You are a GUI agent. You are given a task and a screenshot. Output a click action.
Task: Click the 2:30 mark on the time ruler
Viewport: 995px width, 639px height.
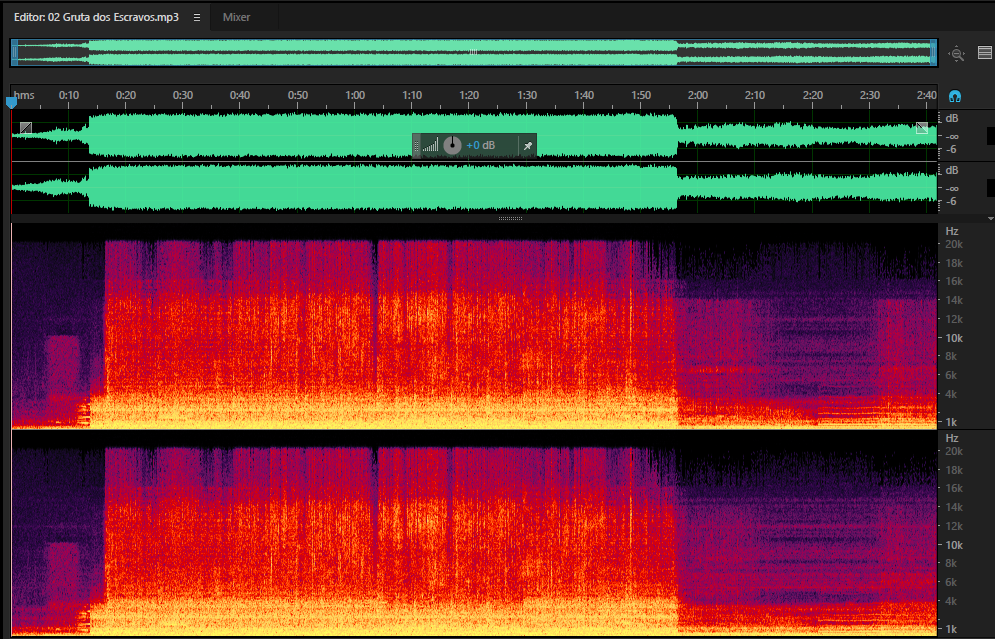point(869,95)
